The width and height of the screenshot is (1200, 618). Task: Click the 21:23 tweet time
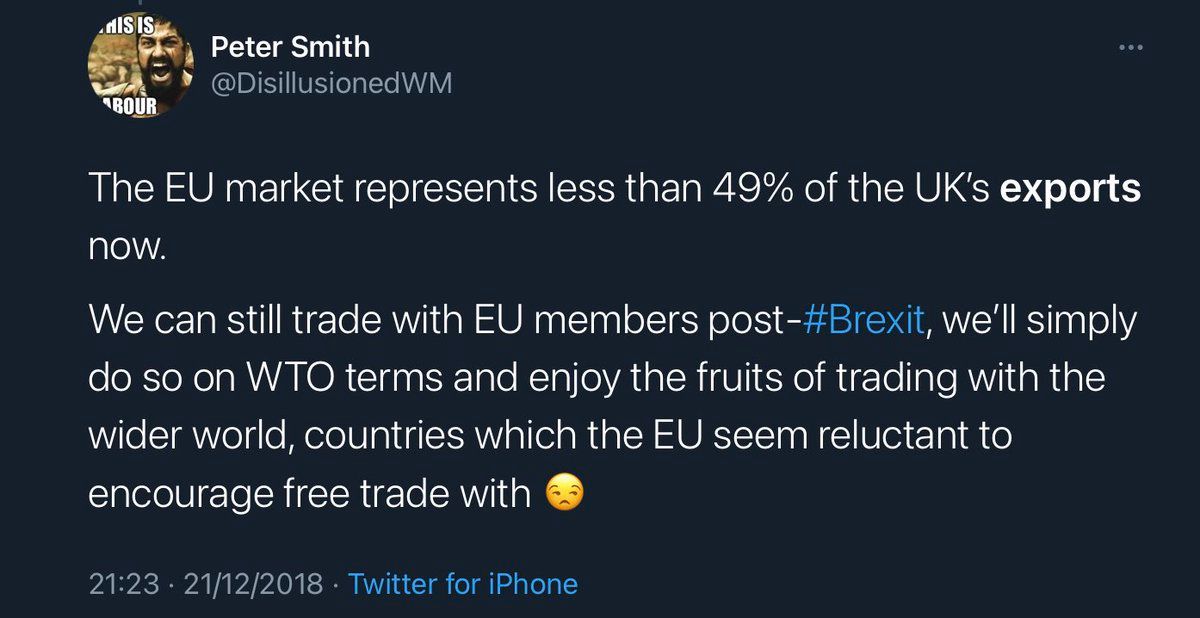pyautogui.click(x=124, y=584)
